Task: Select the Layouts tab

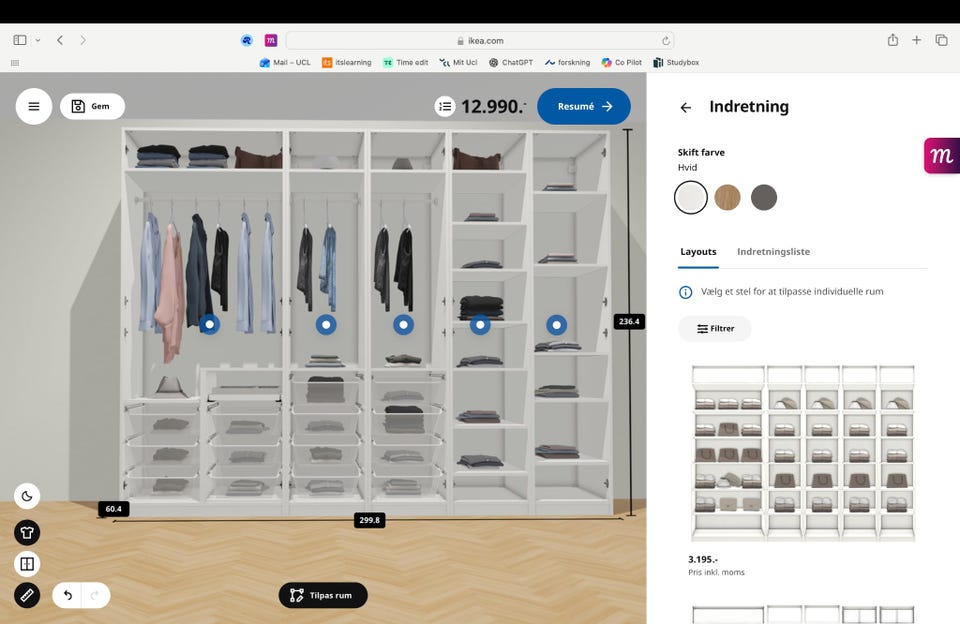Action: (x=698, y=252)
